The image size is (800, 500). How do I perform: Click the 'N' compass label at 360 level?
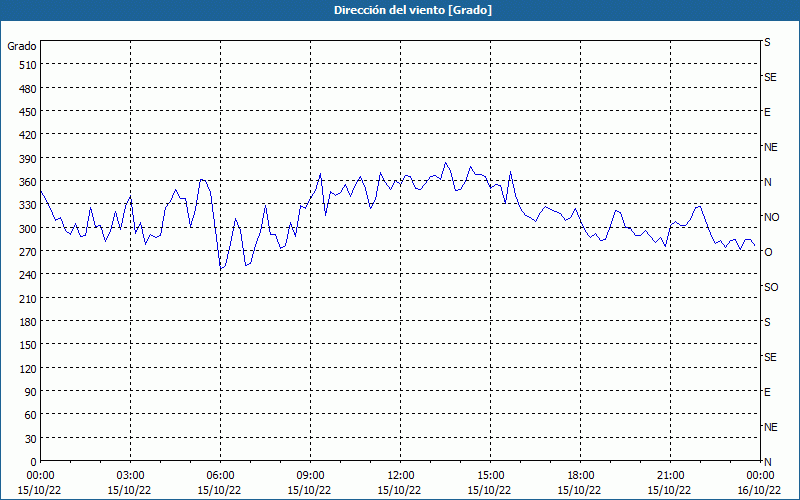pos(767,182)
